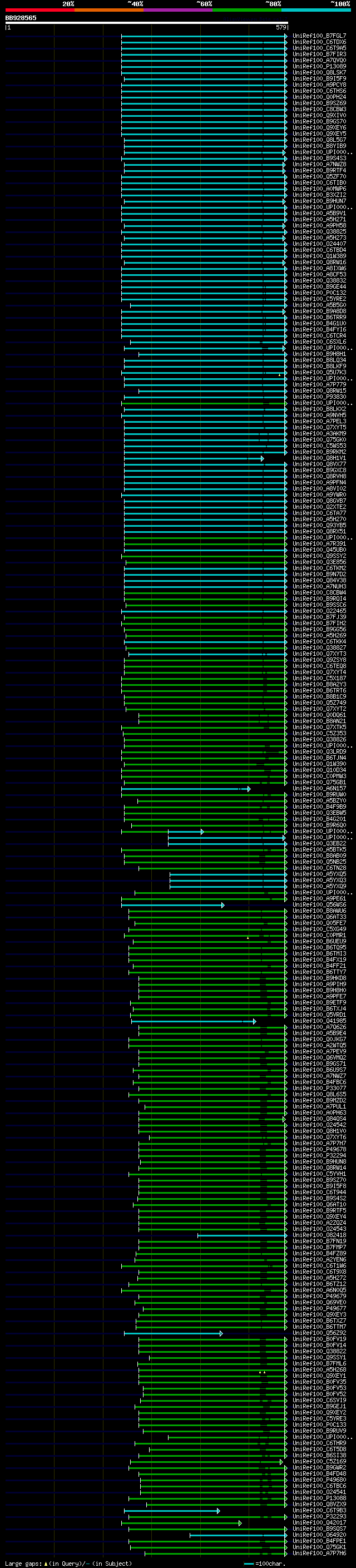Open hit UniRef100_Q8VZX9
This screenshot has height=1568, width=356.
[319, 1504]
